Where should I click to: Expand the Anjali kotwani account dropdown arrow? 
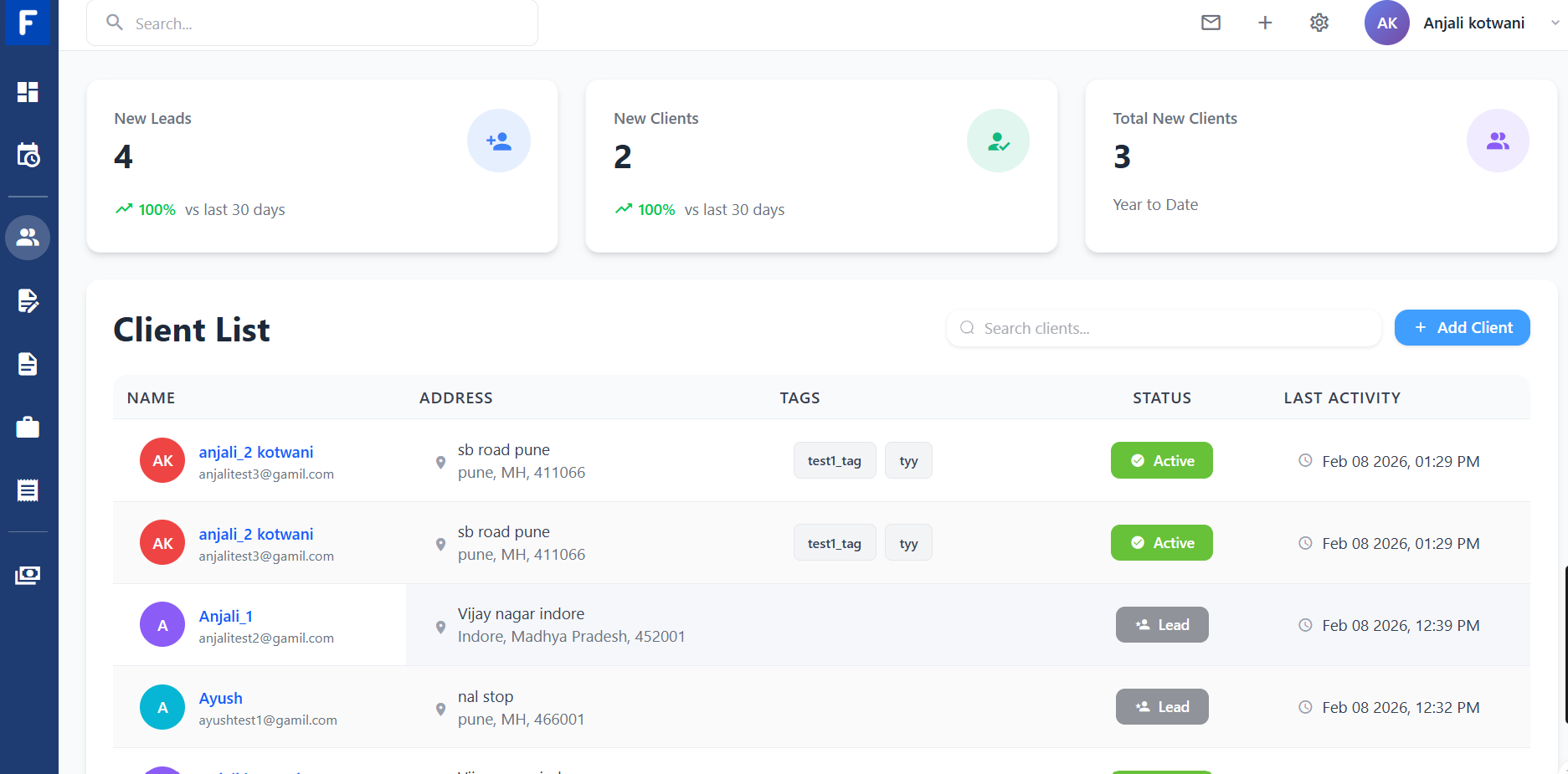click(x=1555, y=23)
